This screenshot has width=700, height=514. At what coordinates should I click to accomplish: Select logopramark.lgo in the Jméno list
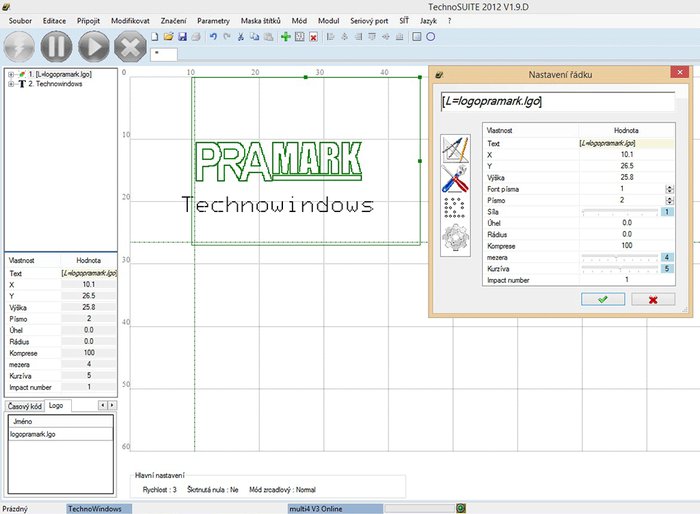click(x=60, y=434)
